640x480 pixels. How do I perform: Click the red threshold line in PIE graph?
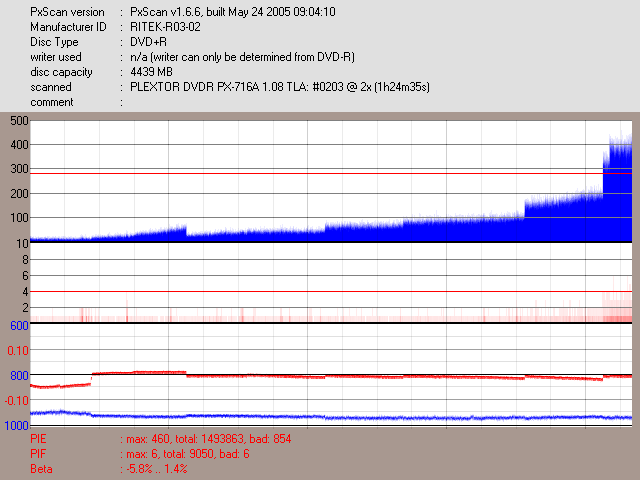click(x=331, y=173)
